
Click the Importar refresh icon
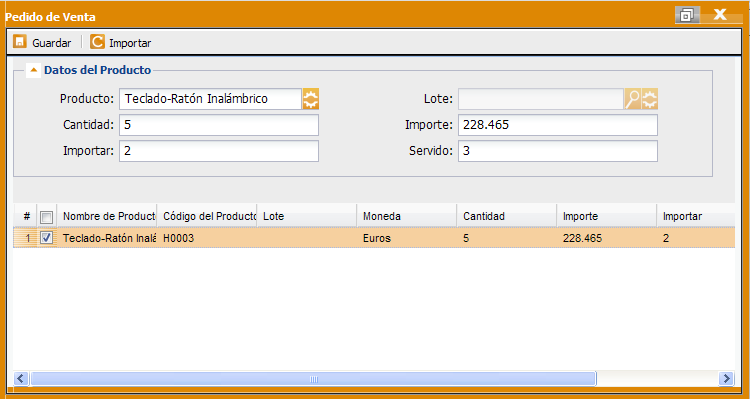pyautogui.click(x=97, y=42)
